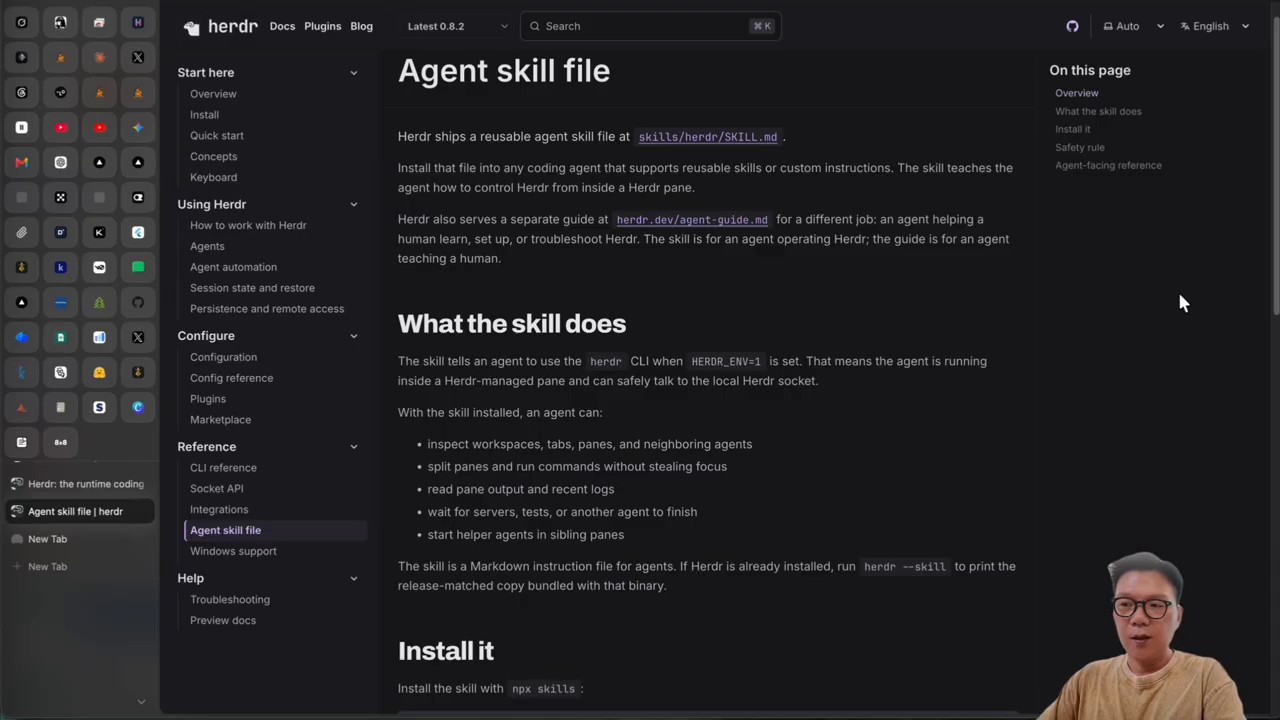
Task: Open 'Session state and restore' page
Action: (x=252, y=288)
